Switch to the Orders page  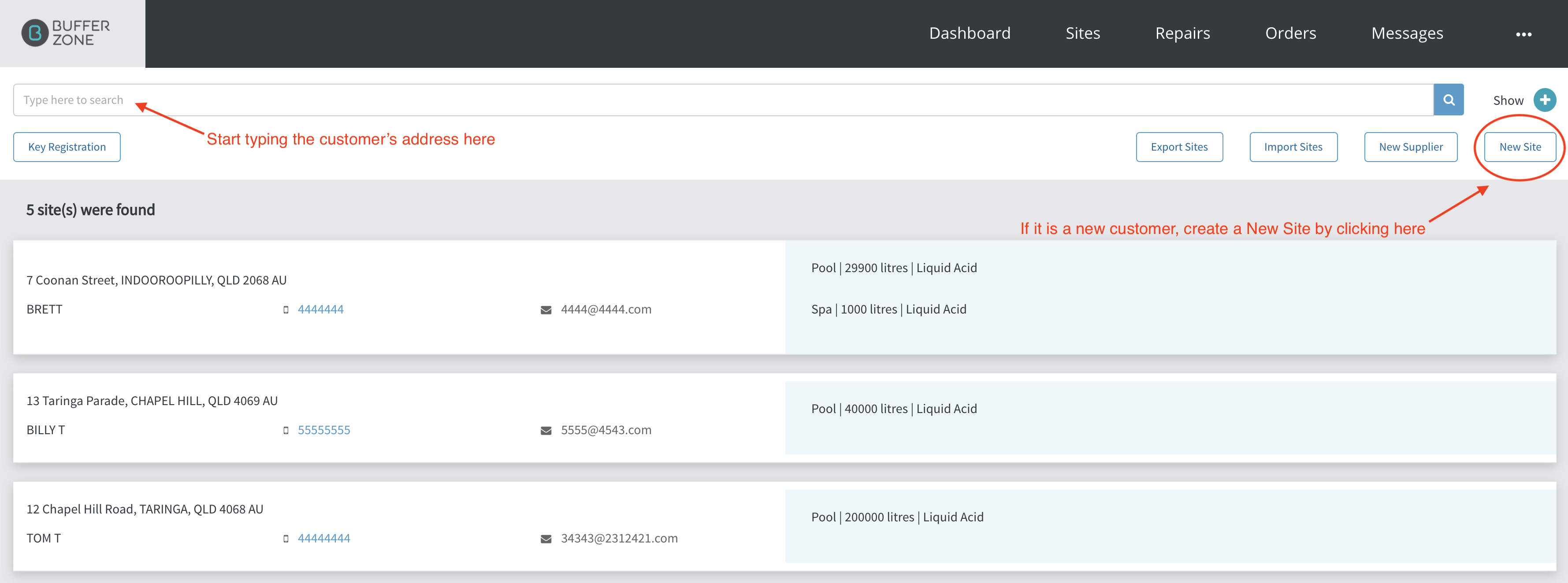(1290, 33)
